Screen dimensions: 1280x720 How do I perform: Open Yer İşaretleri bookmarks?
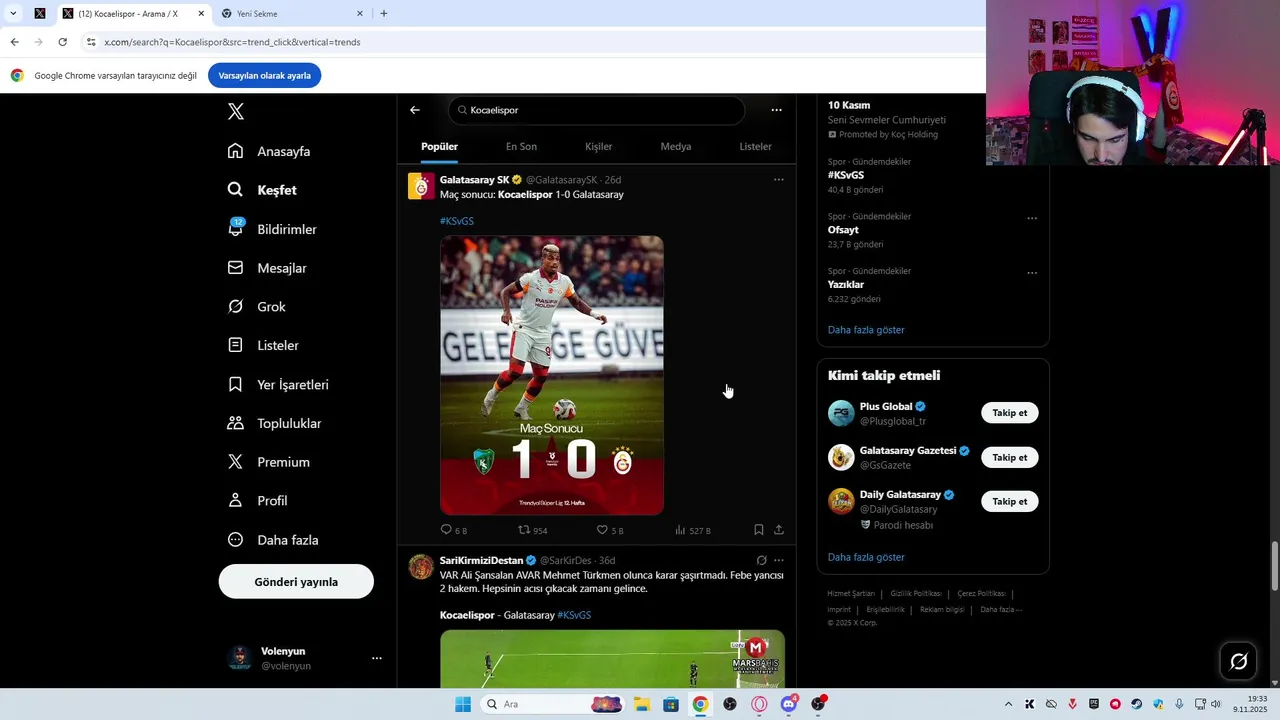279,385
